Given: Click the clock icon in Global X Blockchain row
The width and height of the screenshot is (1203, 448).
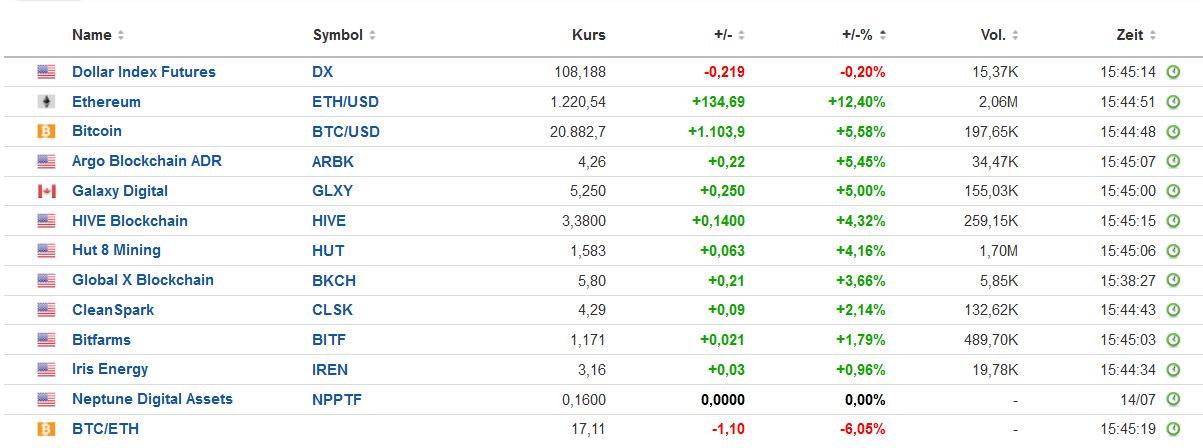Looking at the screenshot, I should pyautogui.click(x=1173, y=280).
